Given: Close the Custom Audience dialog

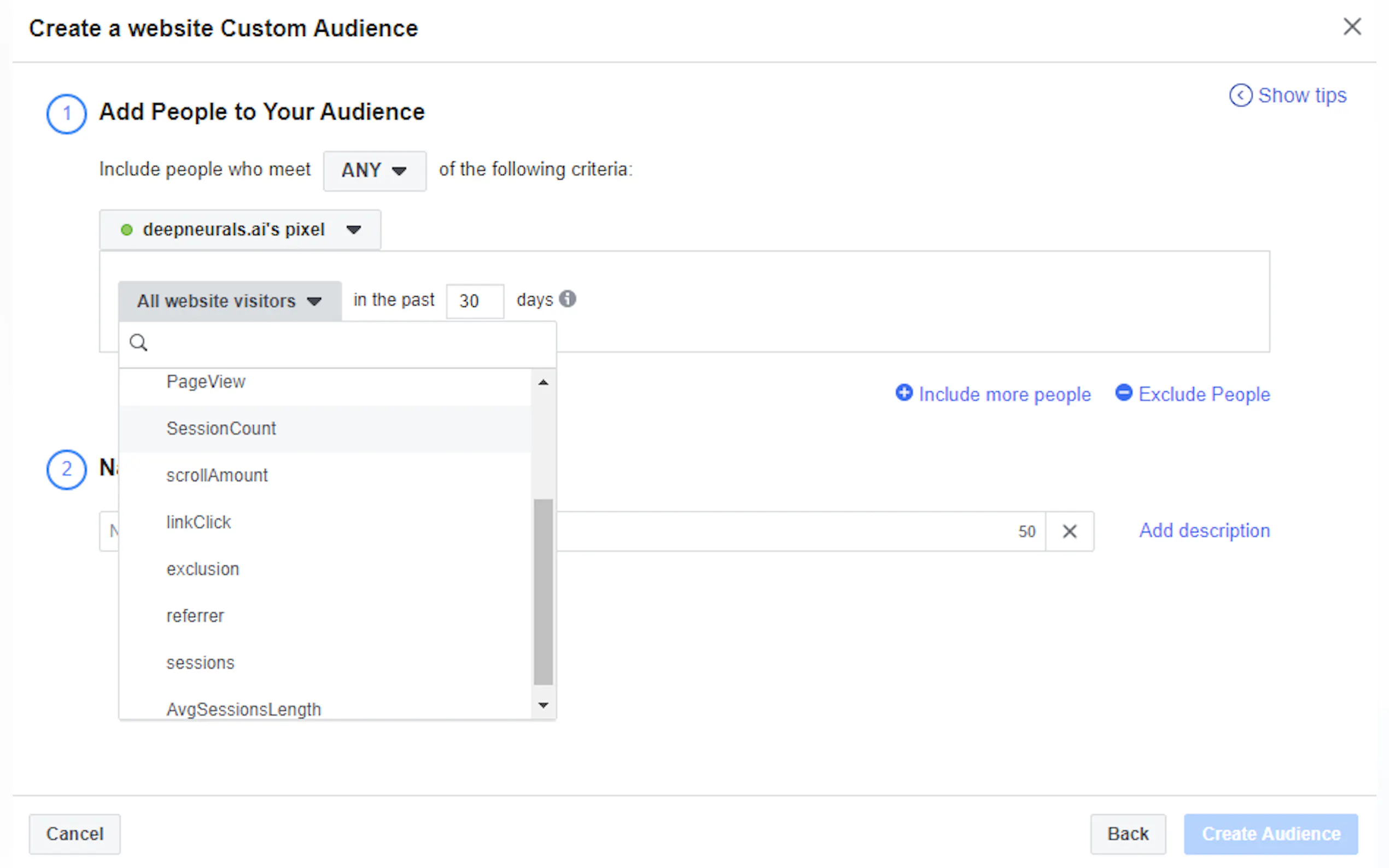Looking at the screenshot, I should click(x=1352, y=27).
